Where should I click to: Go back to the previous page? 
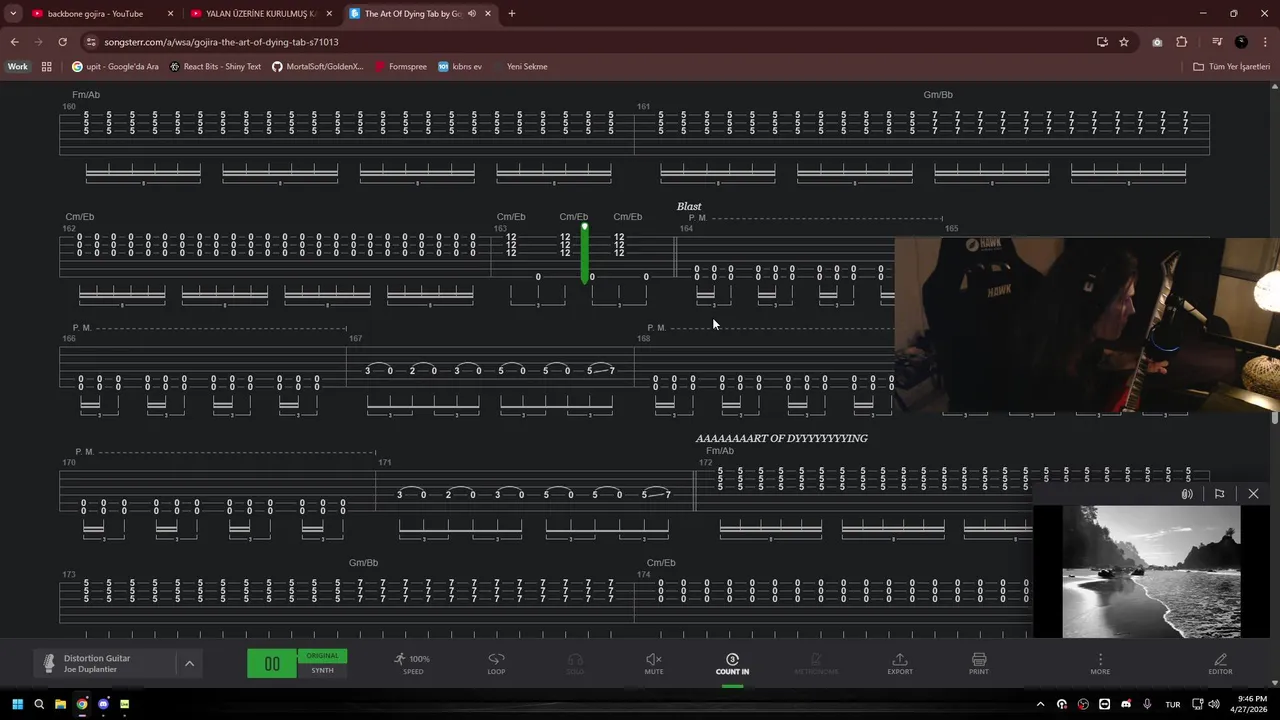pos(14,42)
